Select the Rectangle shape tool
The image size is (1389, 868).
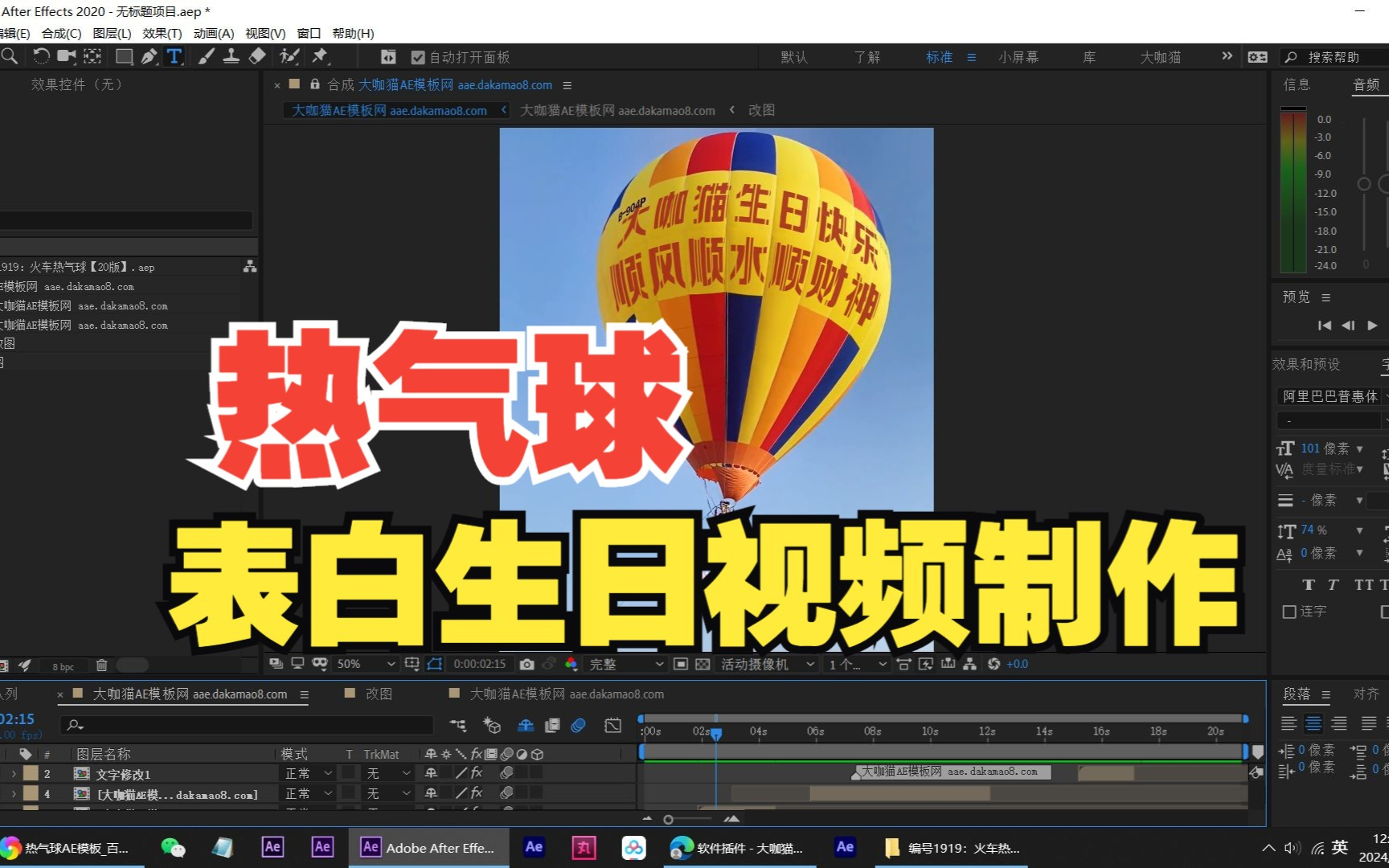(124, 56)
